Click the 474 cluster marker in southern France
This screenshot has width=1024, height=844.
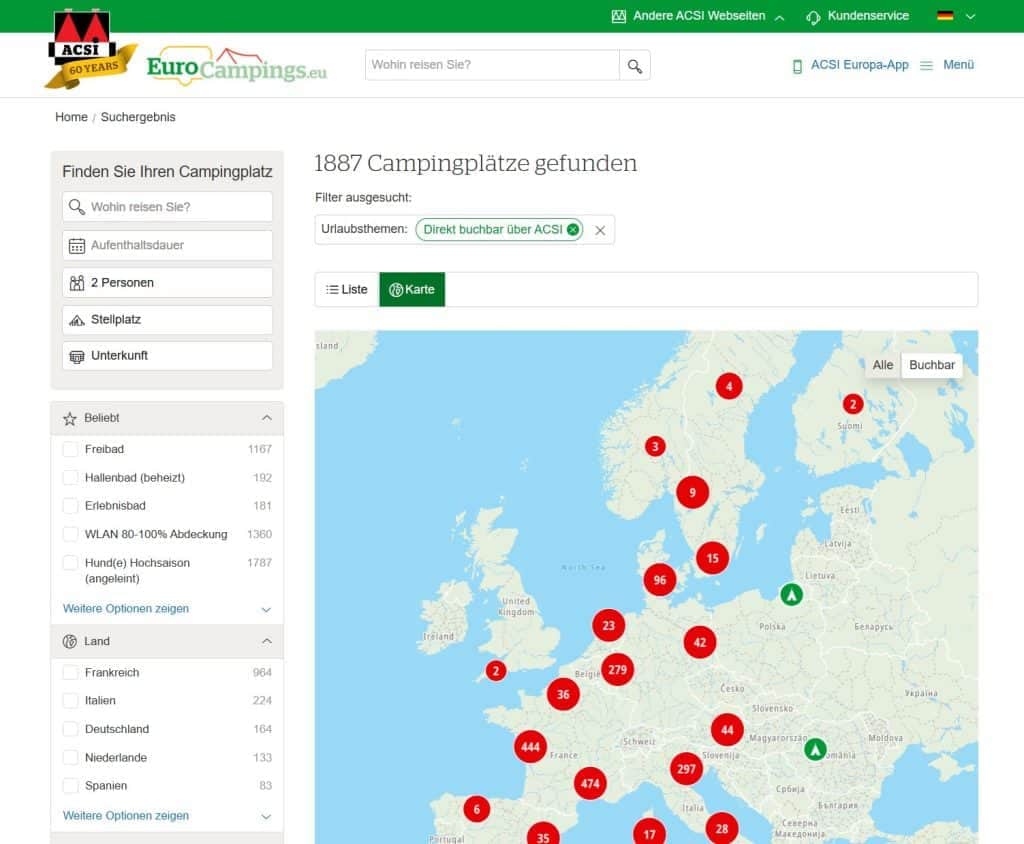coord(590,783)
